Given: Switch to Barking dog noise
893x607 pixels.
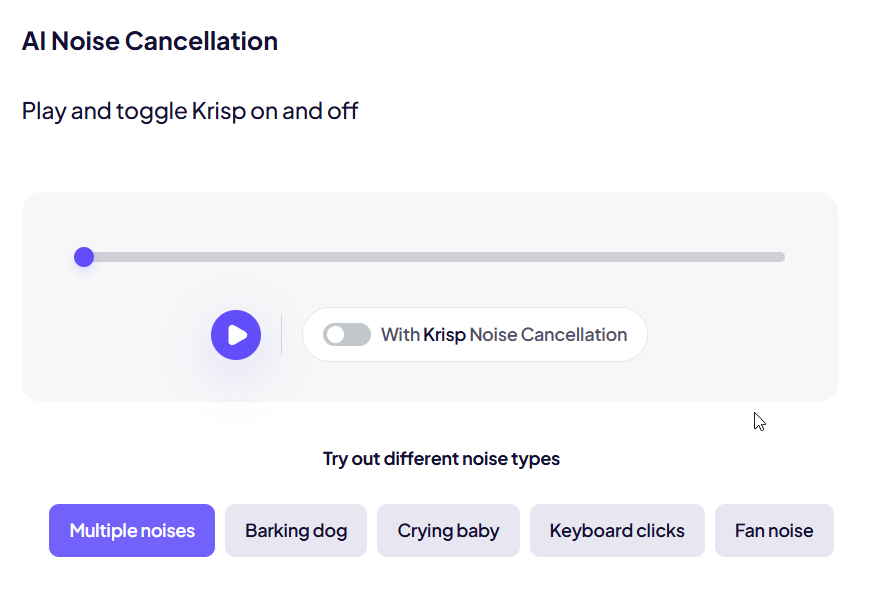Looking at the screenshot, I should (x=296, y=531).
